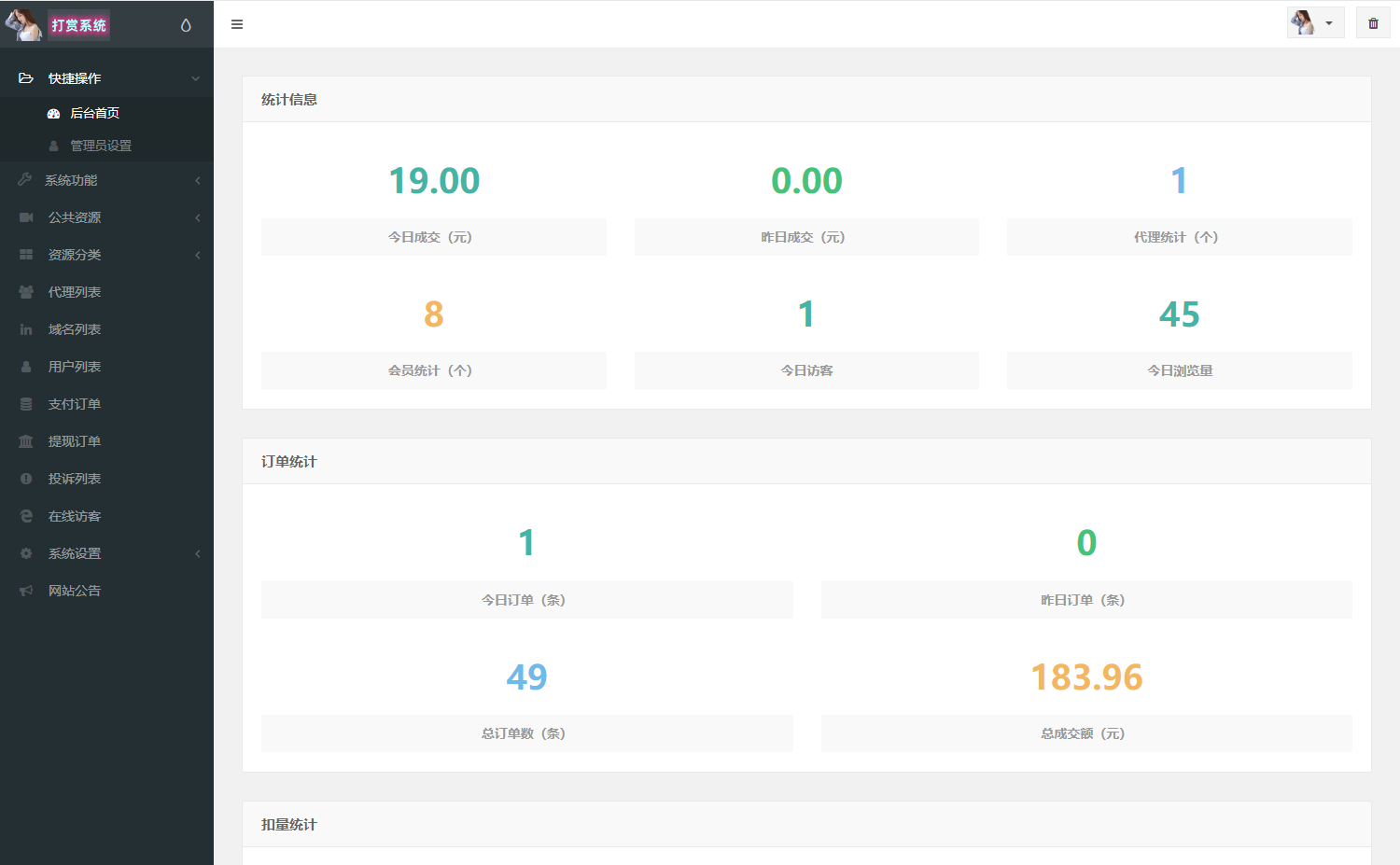Click the 支付订单 database icon

pyautogui.click(x=26, y=404)
